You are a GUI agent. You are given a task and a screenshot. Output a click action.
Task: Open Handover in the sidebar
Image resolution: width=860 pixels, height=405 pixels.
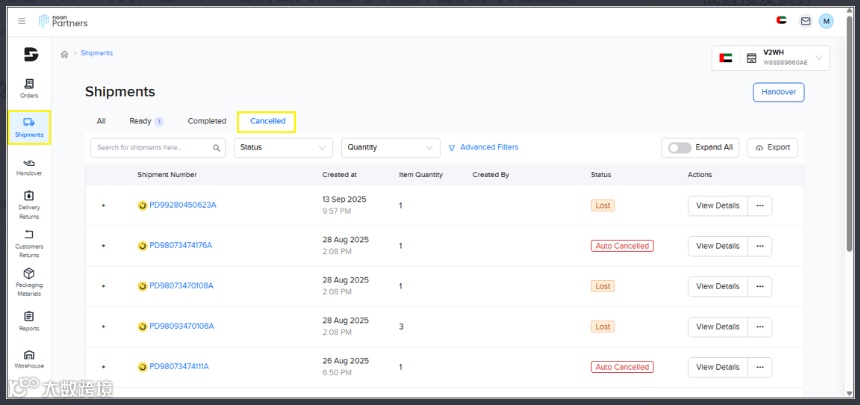29,166
